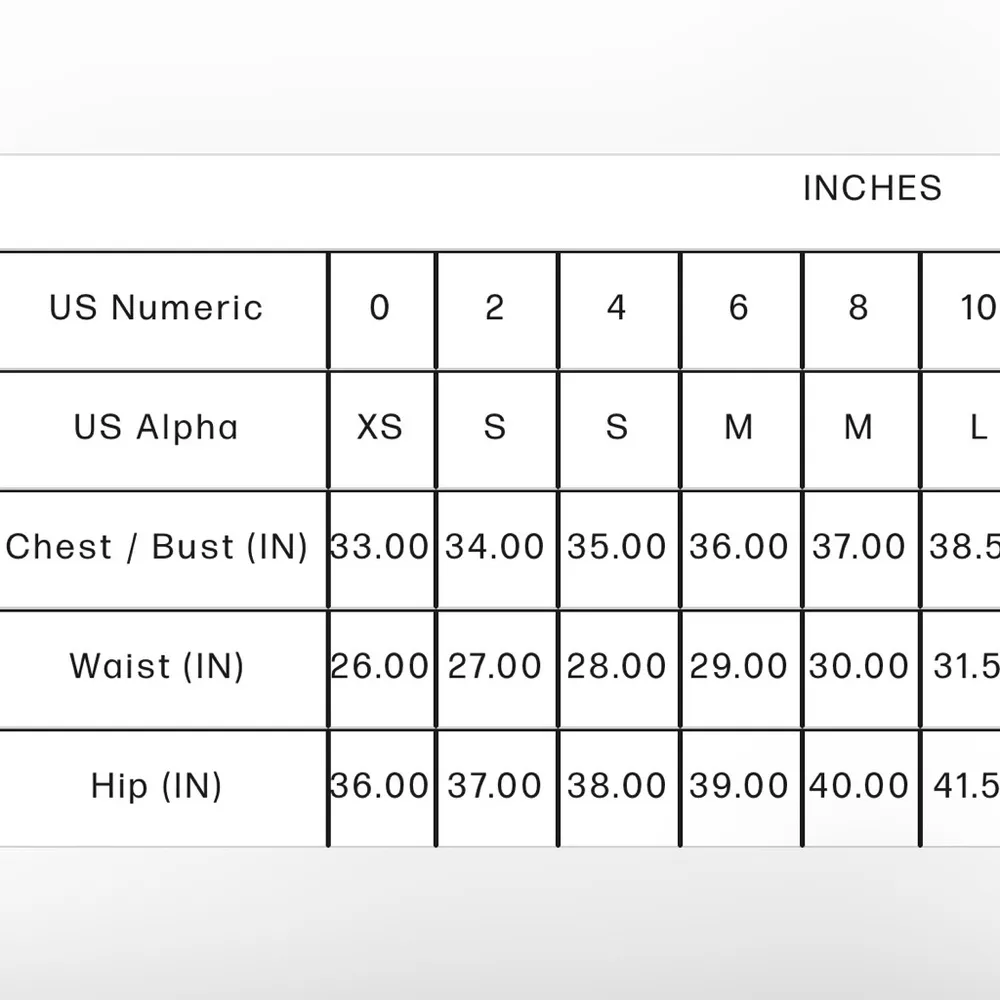
Task: Click the Hip (IN) row label
Action: (x=156, y=786)
